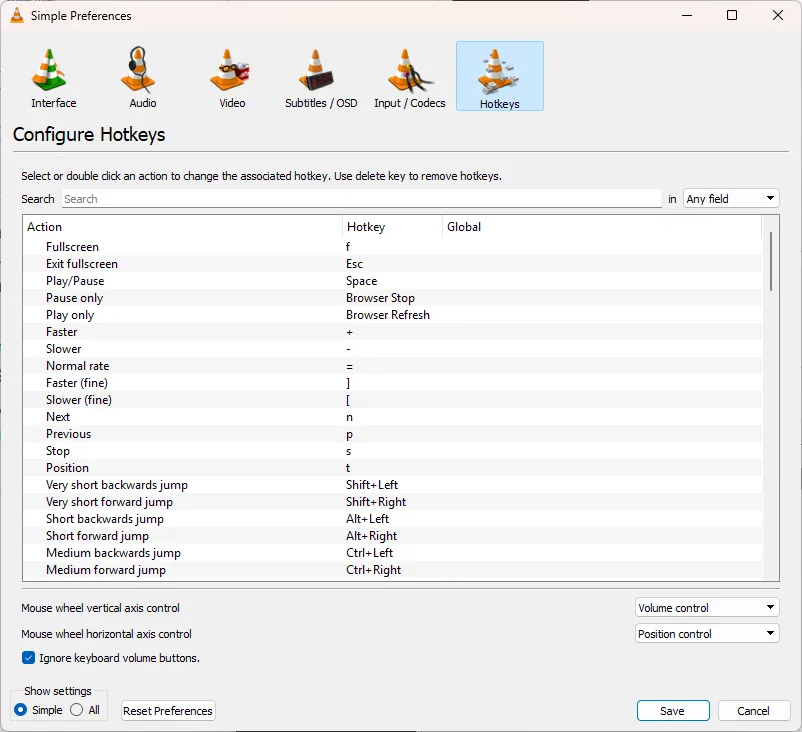
Task: Click the Cancel button
Action: click(x=753, y=711)
